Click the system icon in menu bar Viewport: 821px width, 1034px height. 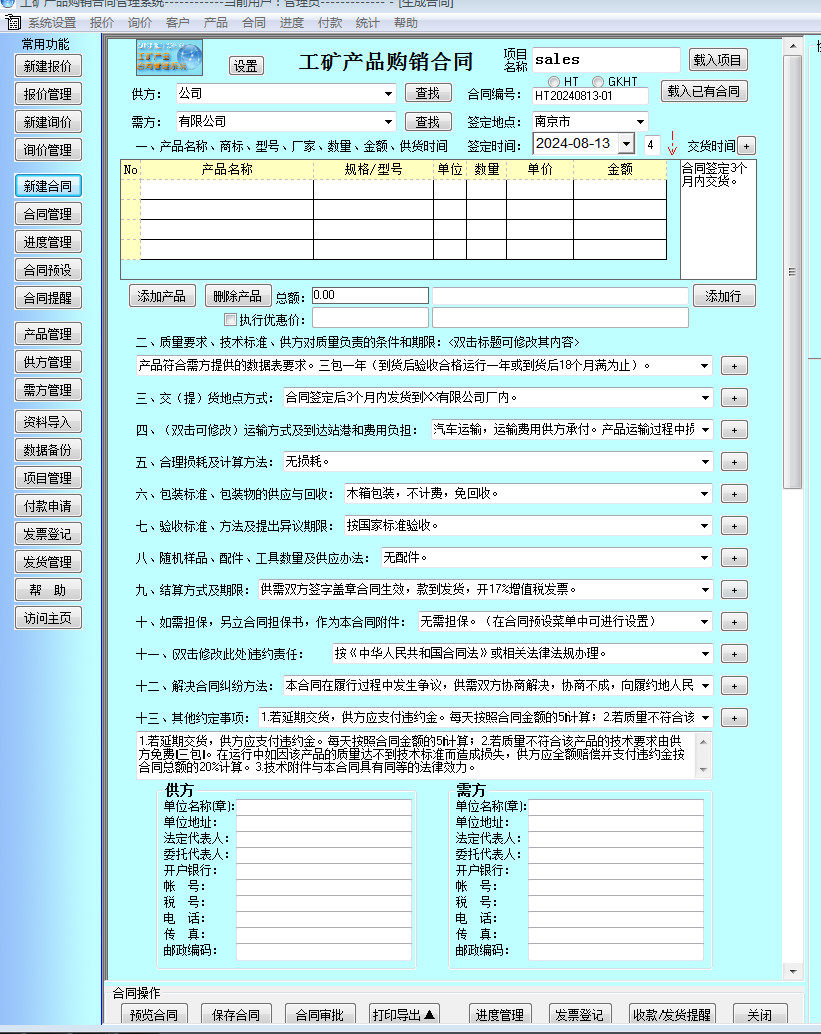tap(13, 22)
